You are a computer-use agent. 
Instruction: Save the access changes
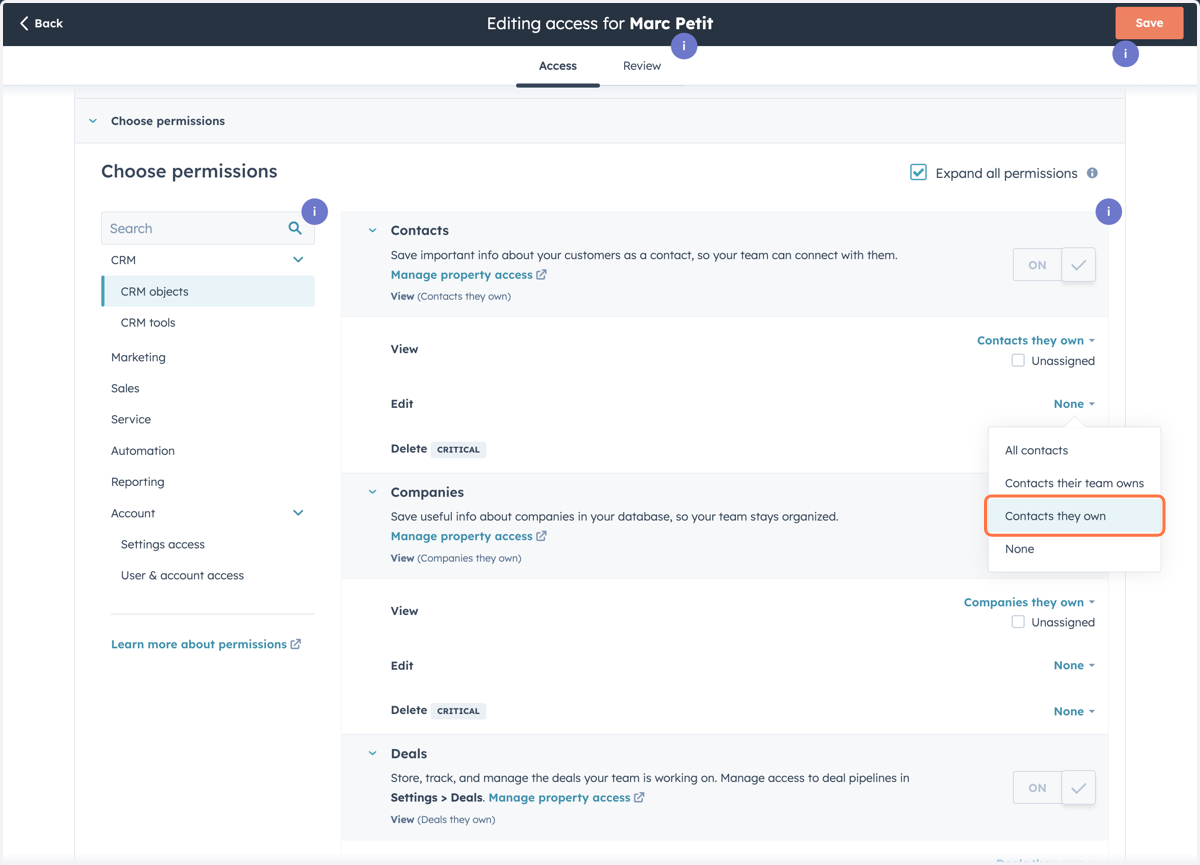[x=1149, y=23]
